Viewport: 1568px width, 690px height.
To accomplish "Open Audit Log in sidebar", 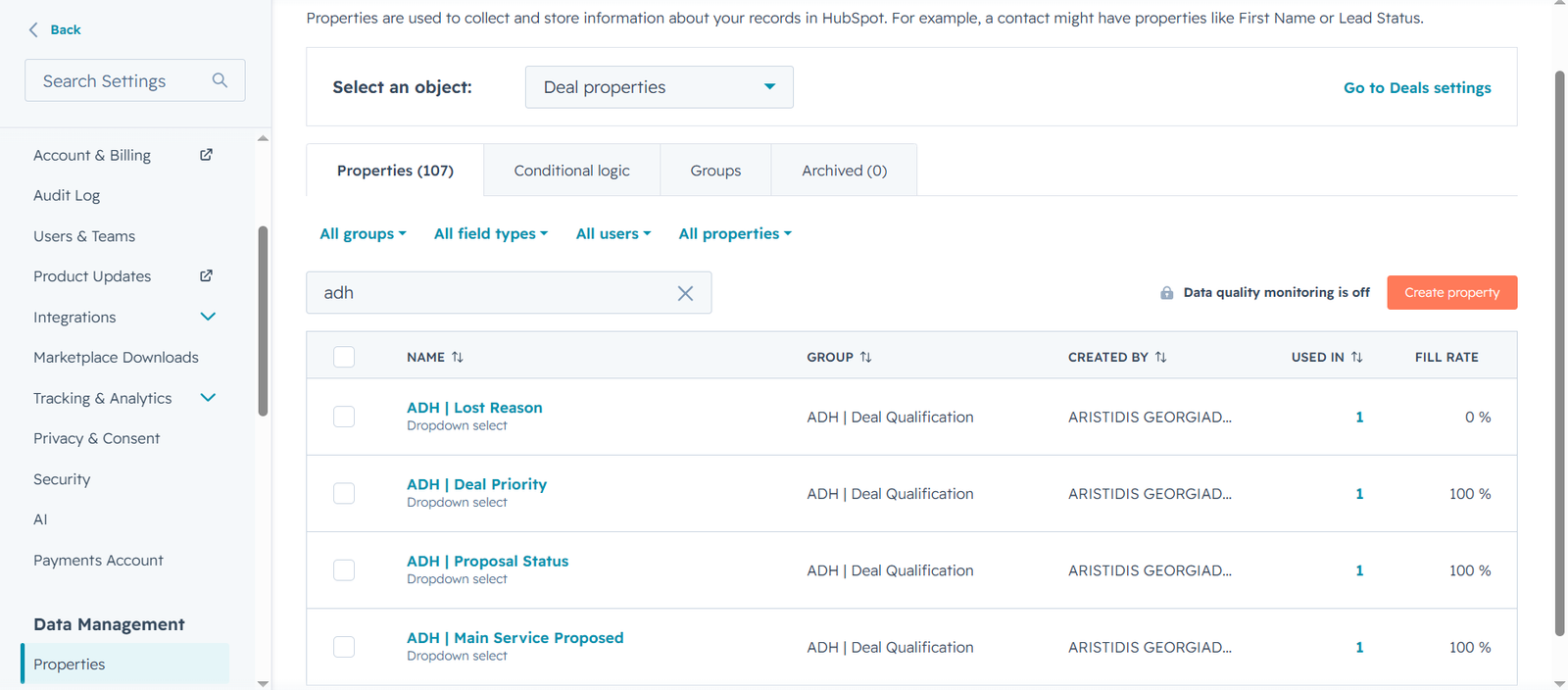I will 67,195.
